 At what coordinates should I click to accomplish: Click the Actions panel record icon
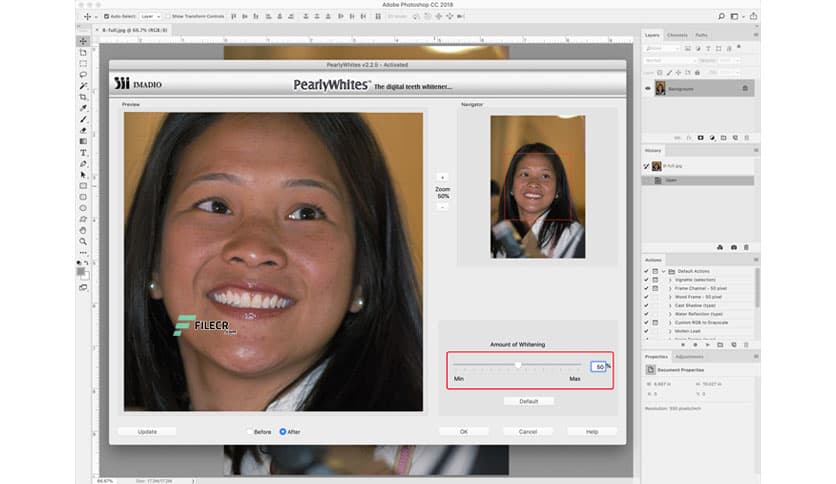point(695,345)
